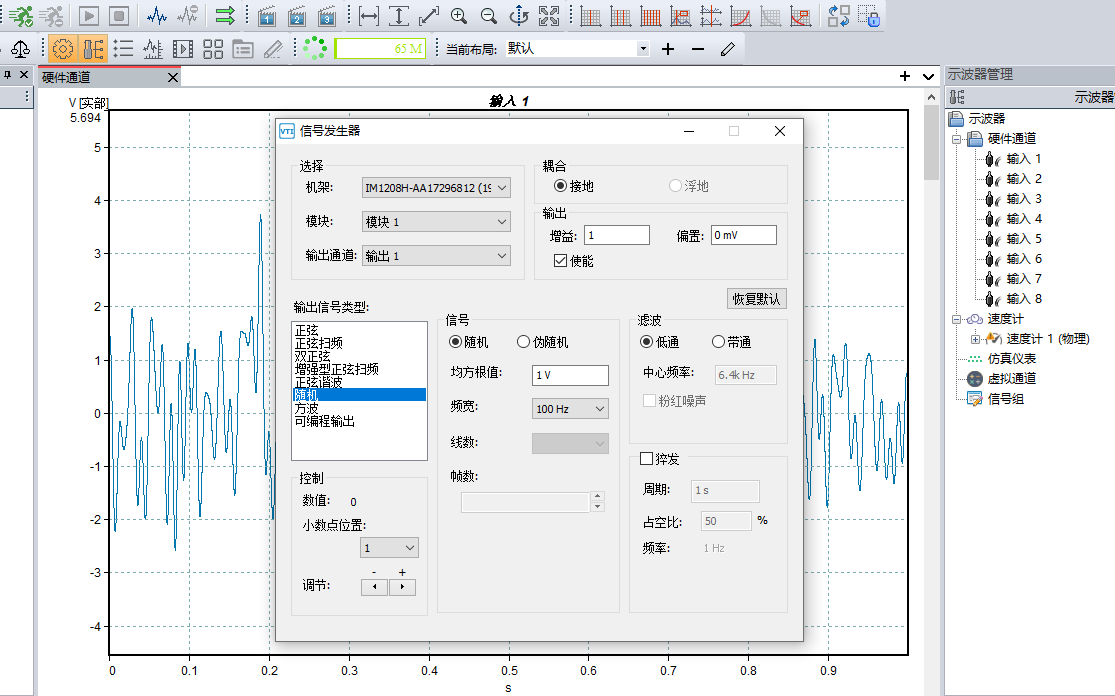Click the green double right-arrow icon
The width and height of the screenshot is (1115, 696).
[x=225, y=16]
